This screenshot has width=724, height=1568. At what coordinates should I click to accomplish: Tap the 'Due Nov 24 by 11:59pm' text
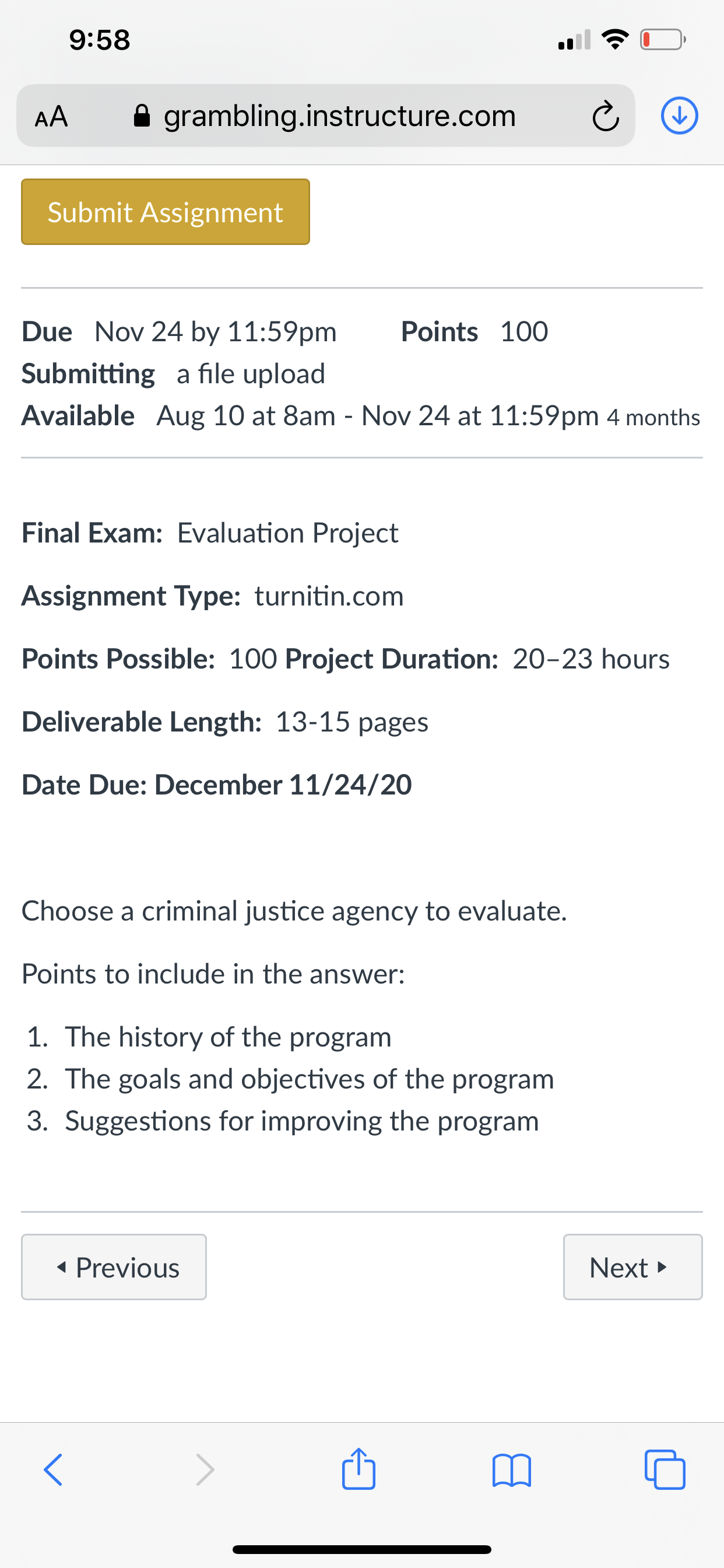179,332
